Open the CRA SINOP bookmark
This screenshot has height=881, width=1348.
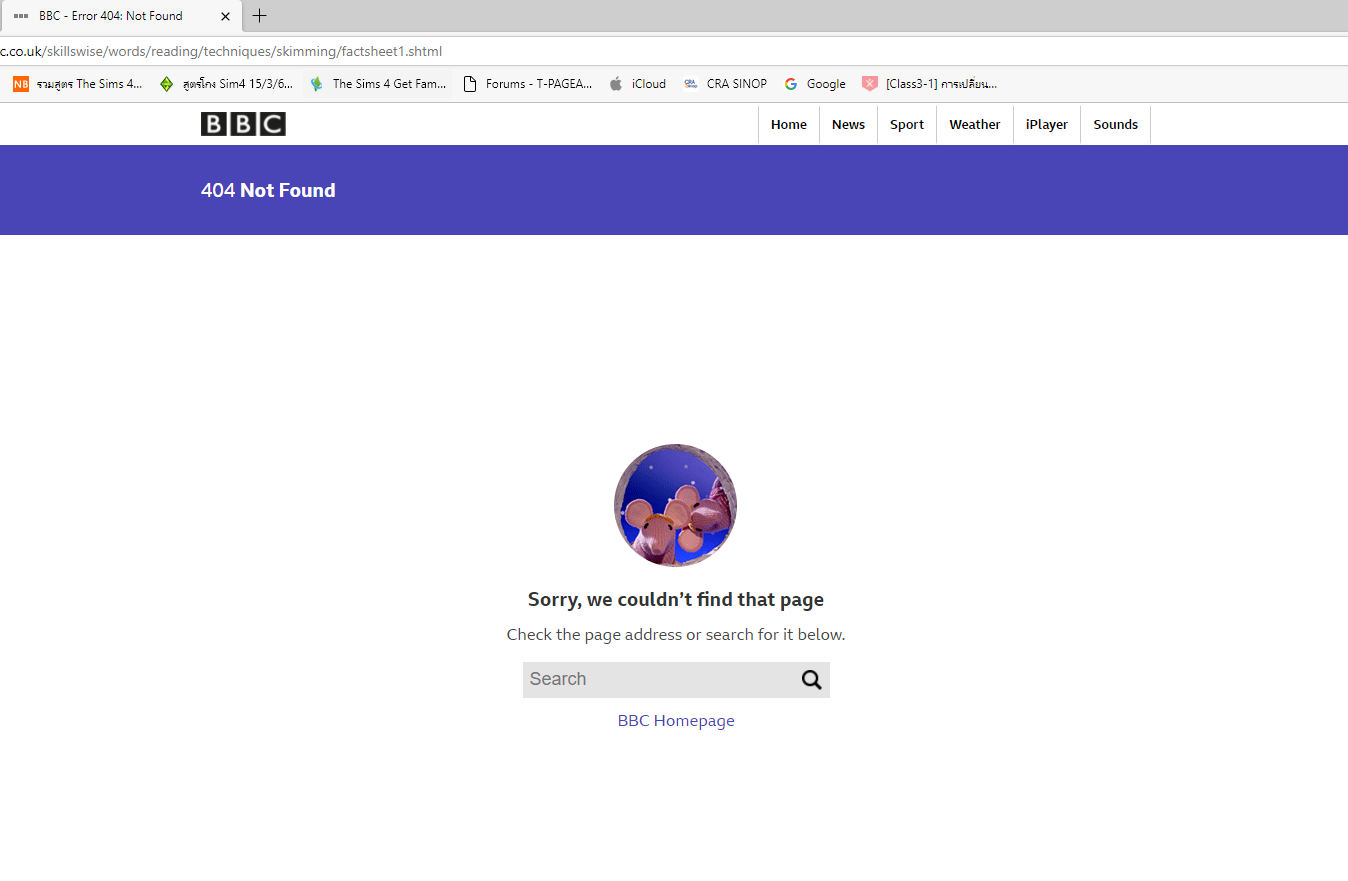(x=725, y=84)
